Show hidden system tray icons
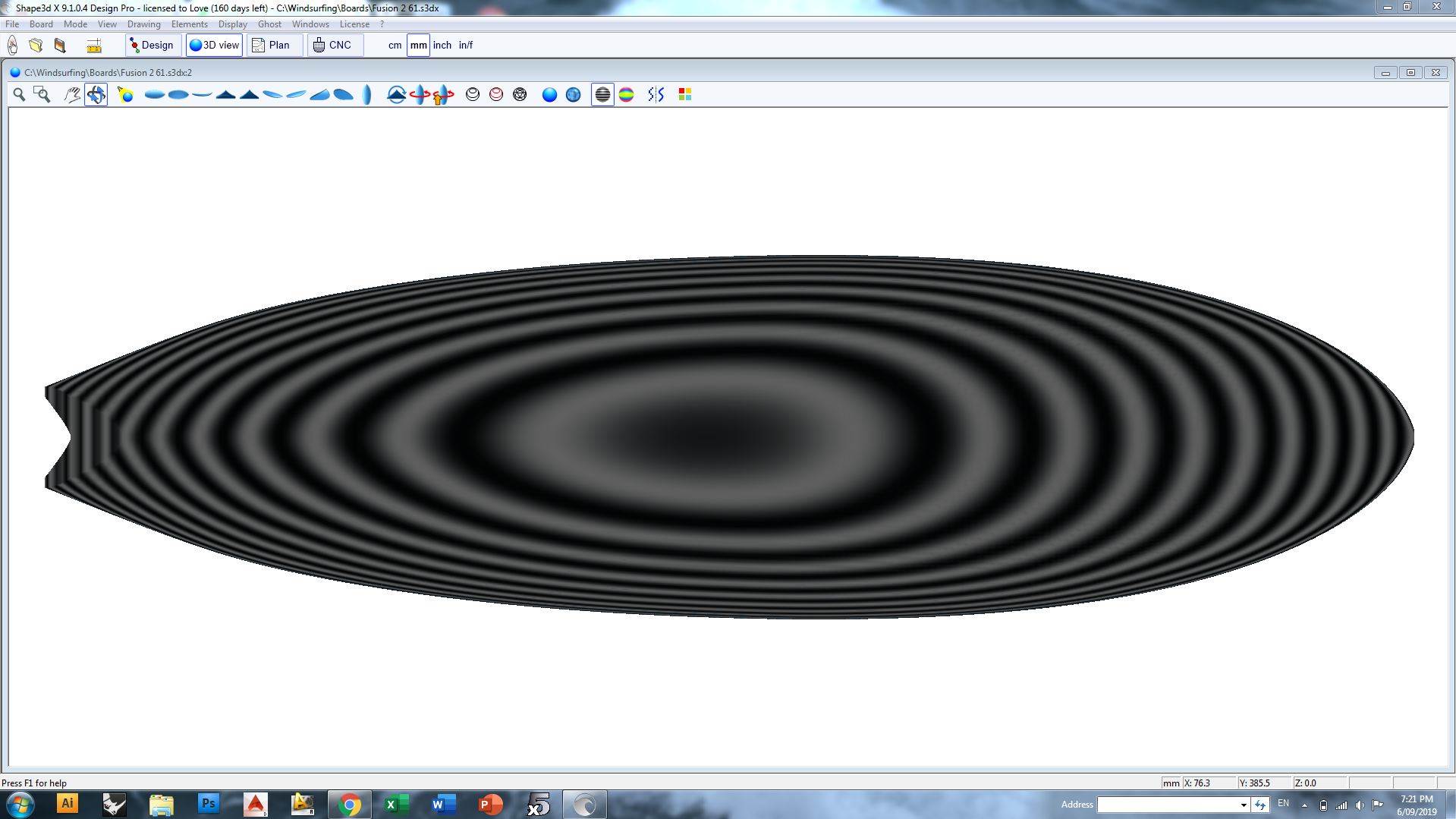Screen dimensions: 1456x819 [1304, 805]
